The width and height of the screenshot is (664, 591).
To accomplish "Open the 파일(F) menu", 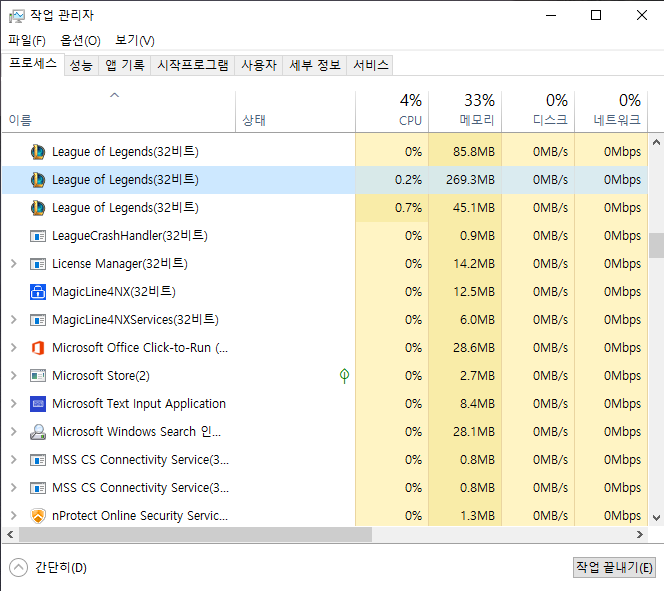I will click(27, 41).
